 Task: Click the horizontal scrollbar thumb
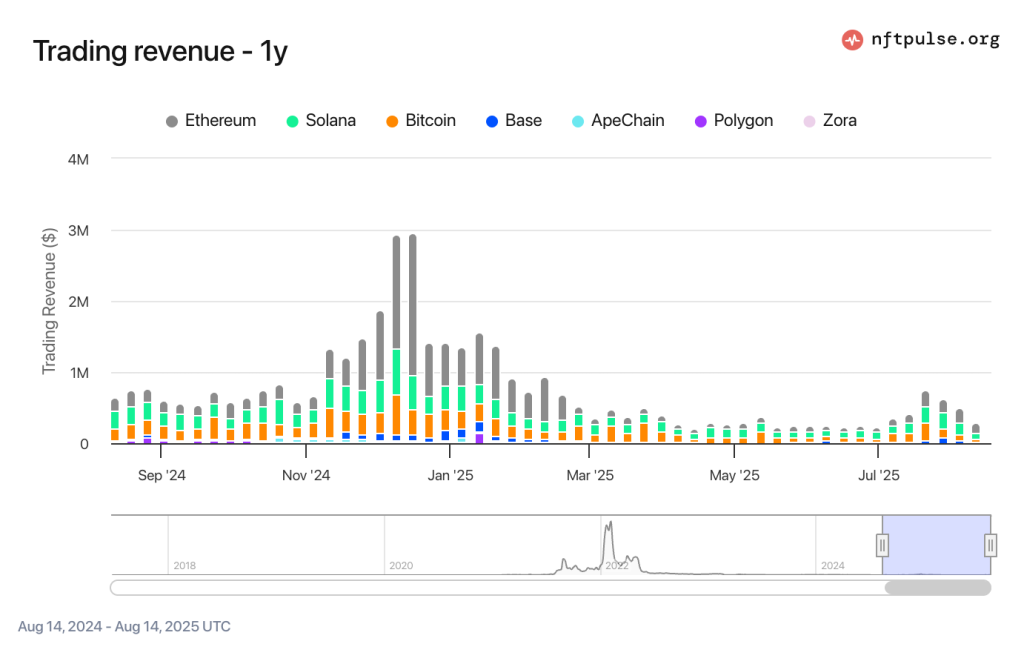coord(938,588)
